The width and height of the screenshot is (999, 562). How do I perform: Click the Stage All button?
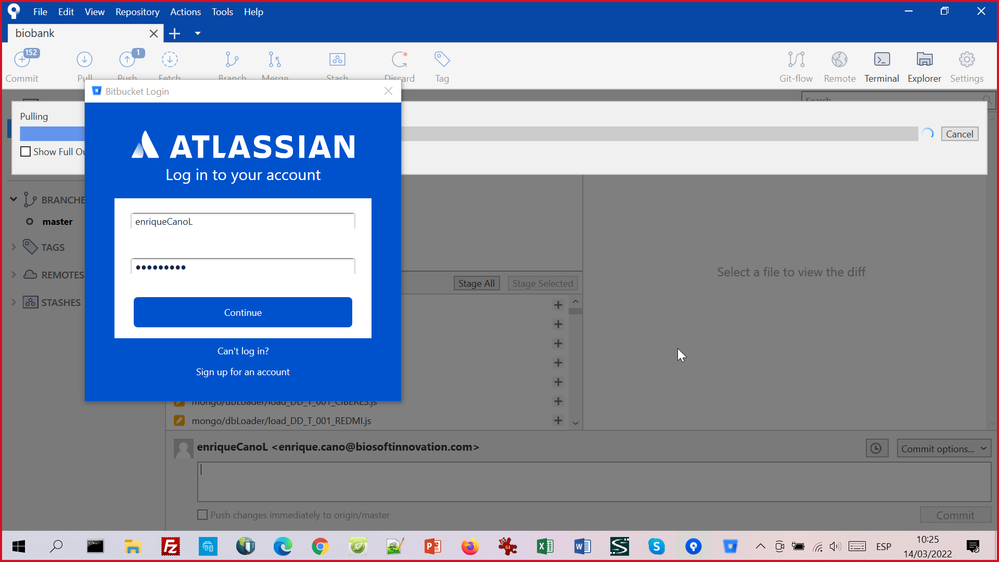(x=477, y=284)
